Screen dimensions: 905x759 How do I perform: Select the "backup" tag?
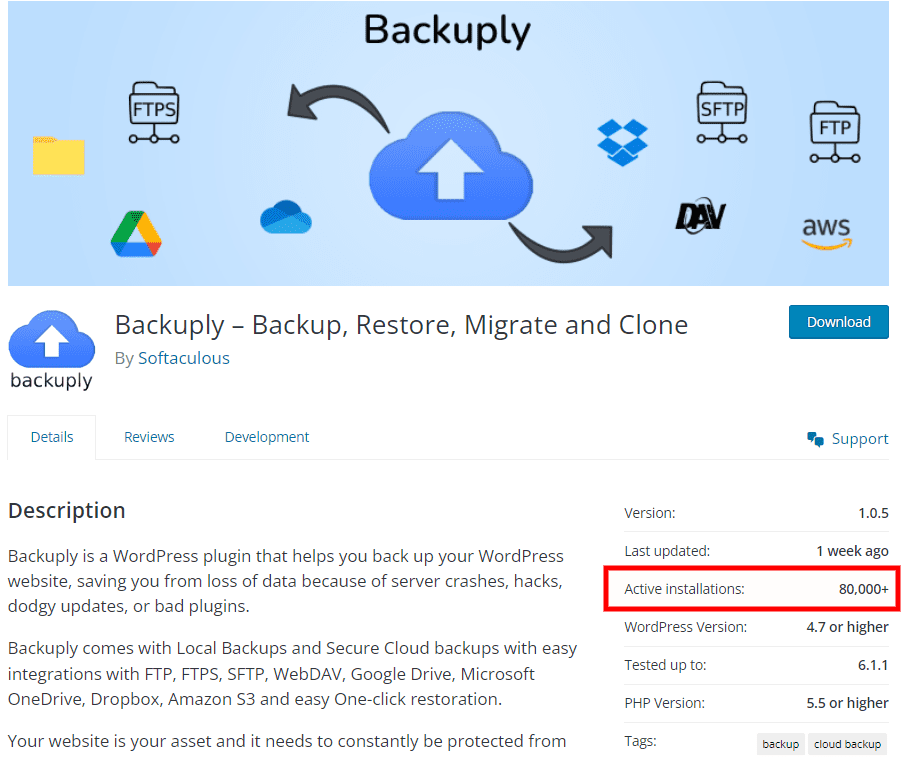click(x=781, y=744)
